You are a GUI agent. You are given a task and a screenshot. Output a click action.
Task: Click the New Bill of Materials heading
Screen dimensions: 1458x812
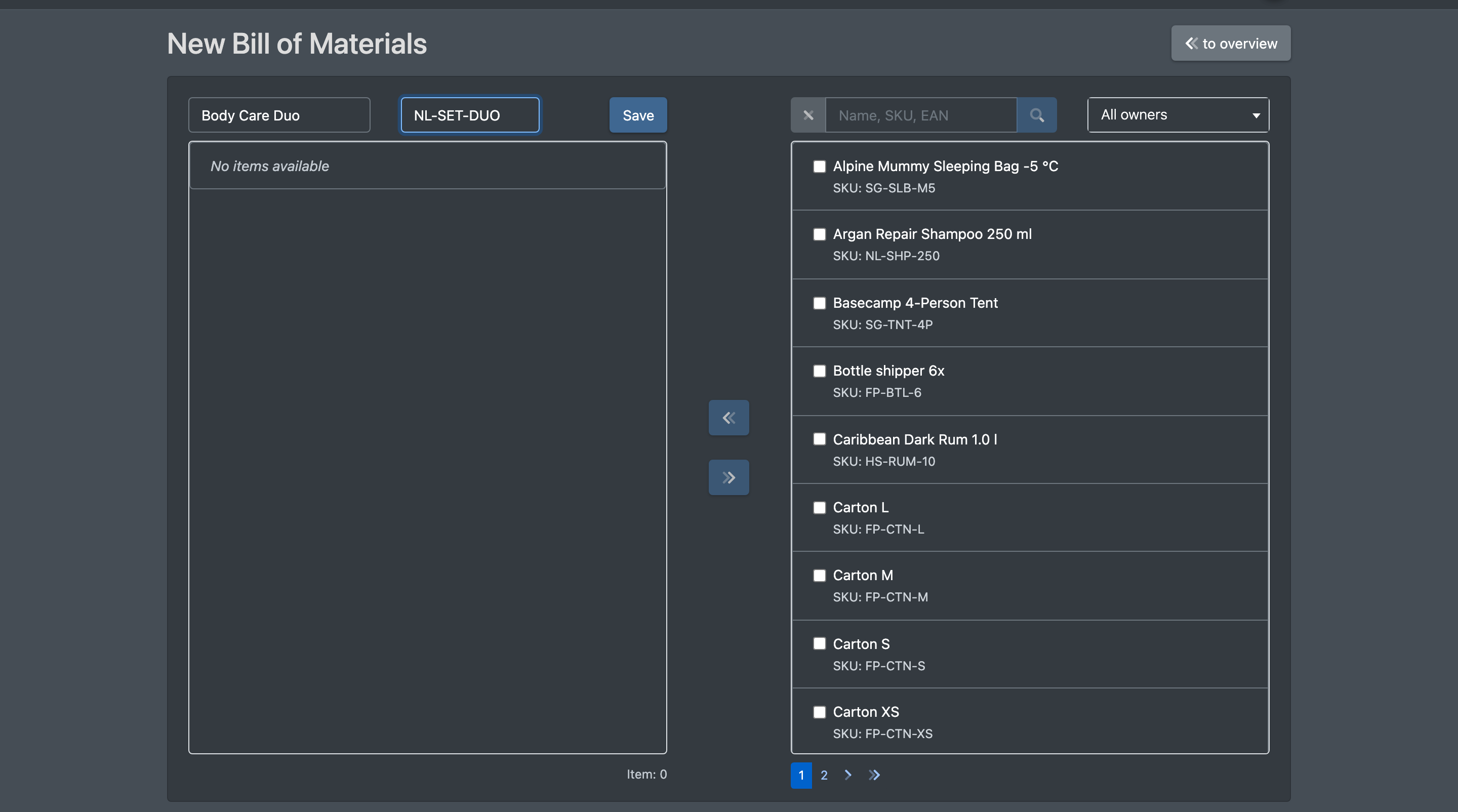(x=297, y=44)
